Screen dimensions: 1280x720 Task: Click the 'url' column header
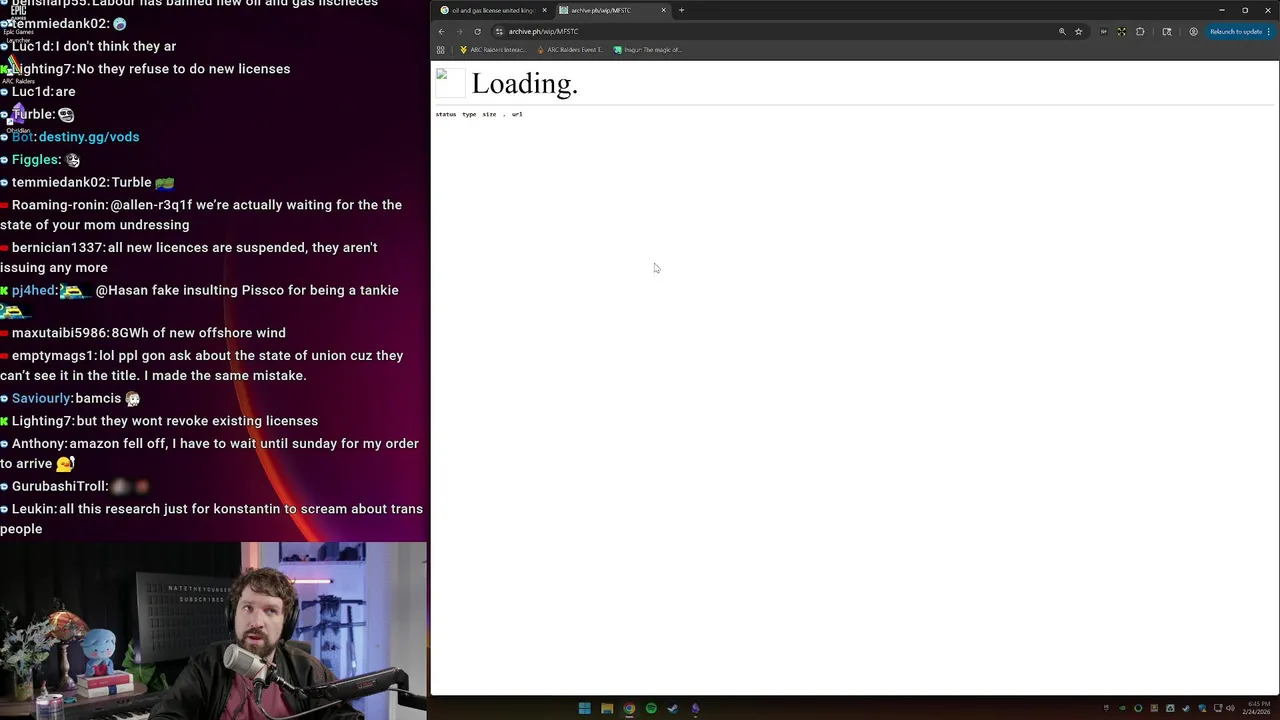click(x=517, y=114)
